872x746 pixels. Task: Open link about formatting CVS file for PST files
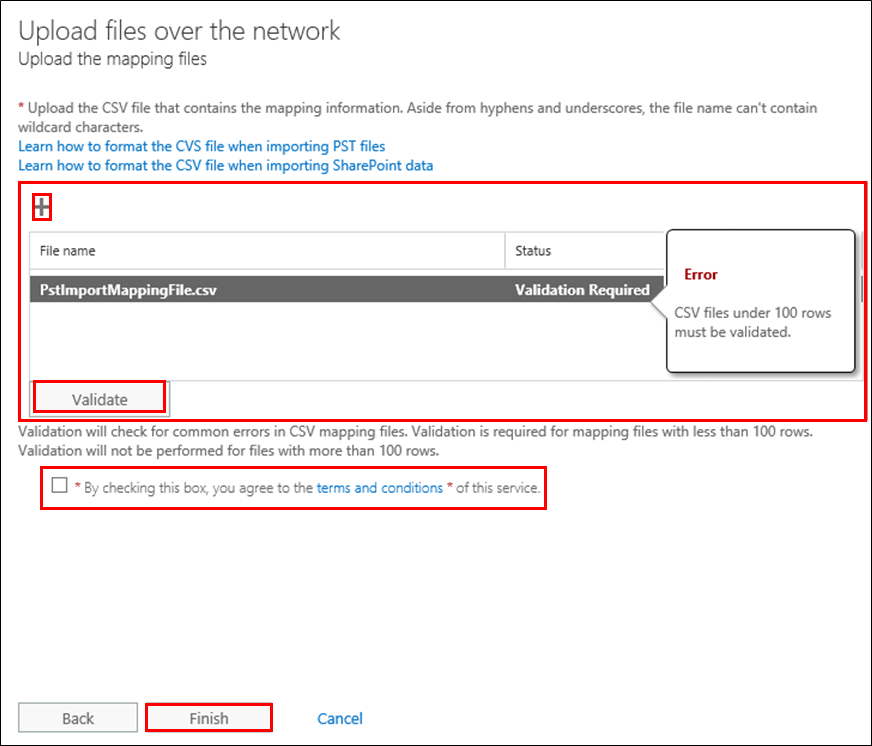[x=202, y=146]
